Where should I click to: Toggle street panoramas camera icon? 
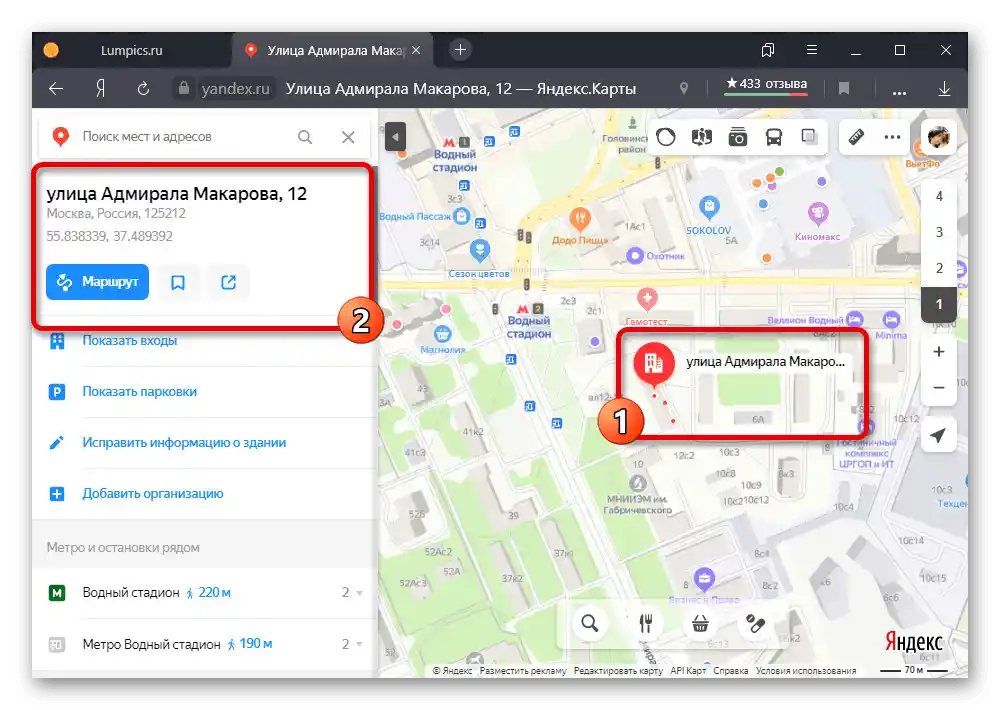pyautogui.click(x=738, y=137)
